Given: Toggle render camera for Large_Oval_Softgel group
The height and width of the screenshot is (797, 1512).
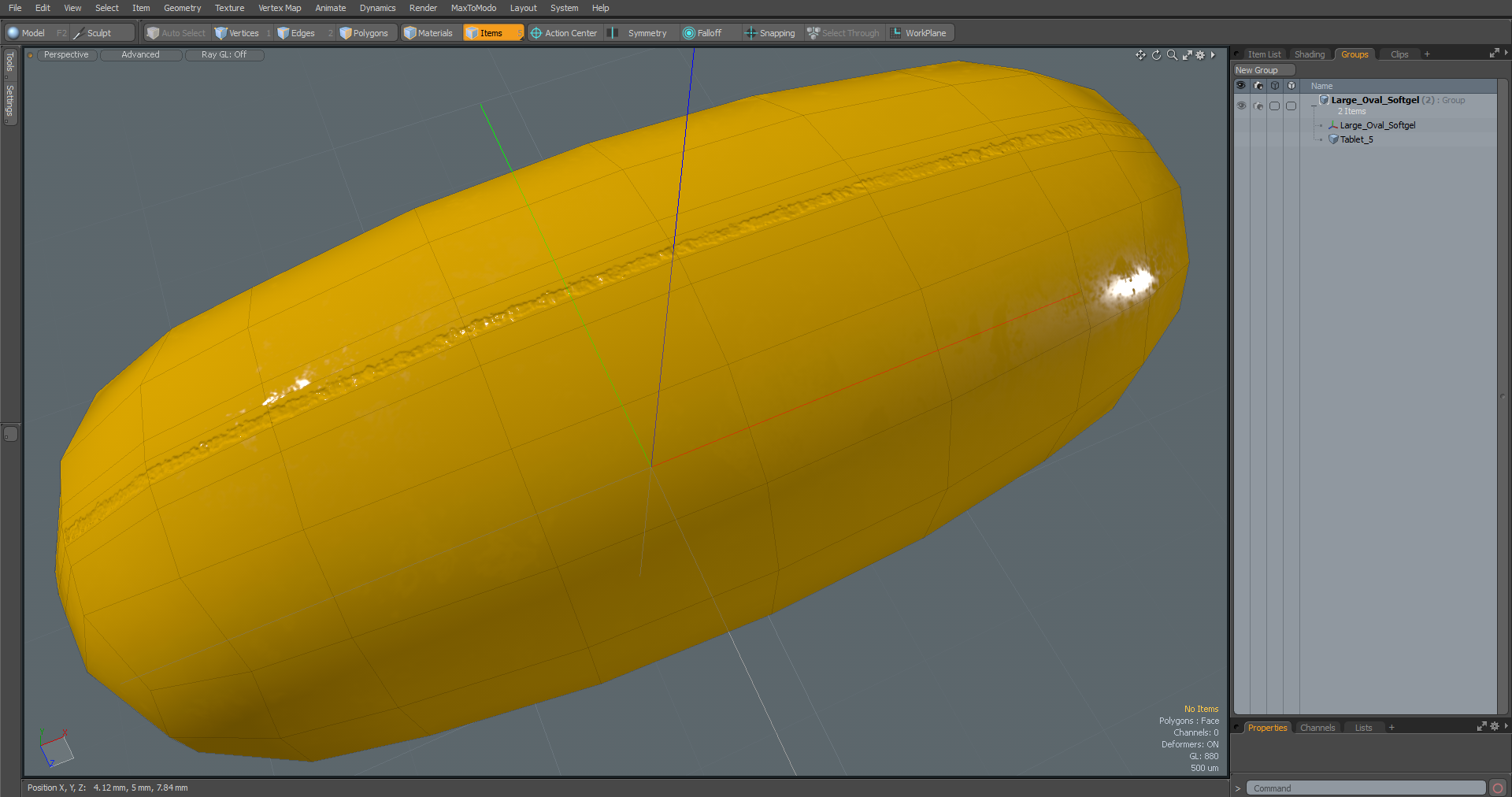Looking at the screenshot, I should click(1258, 106).
